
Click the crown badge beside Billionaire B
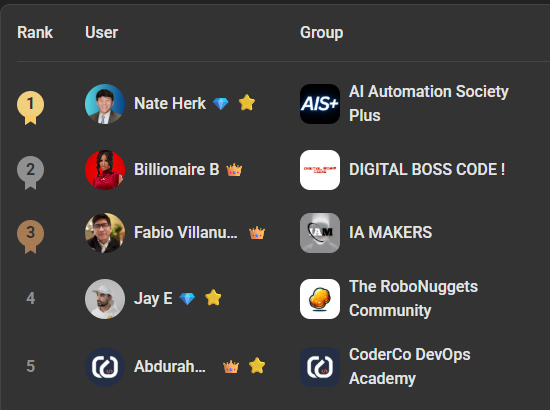point(234,170)
